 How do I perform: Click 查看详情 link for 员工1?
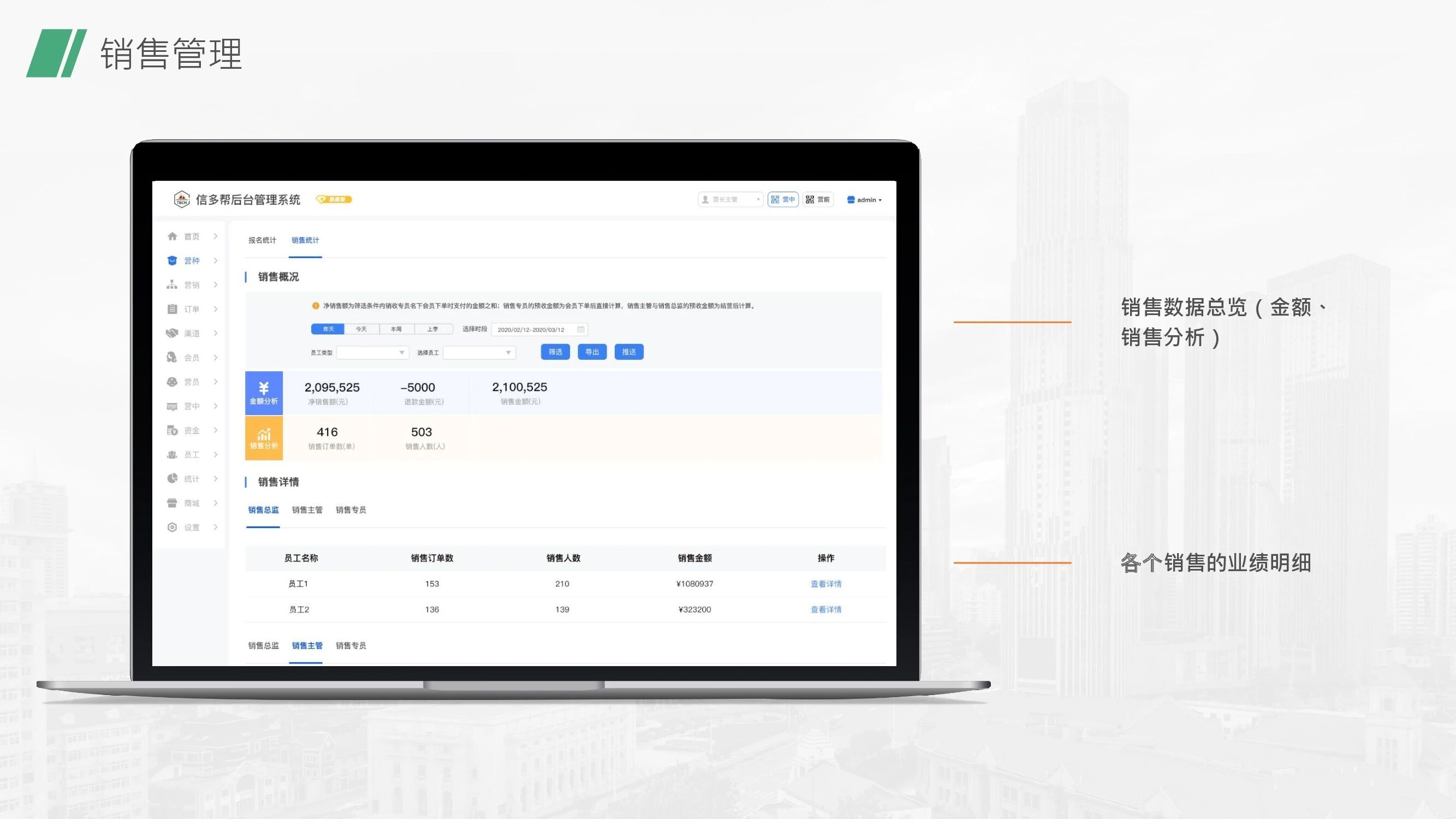click(826, 584)
